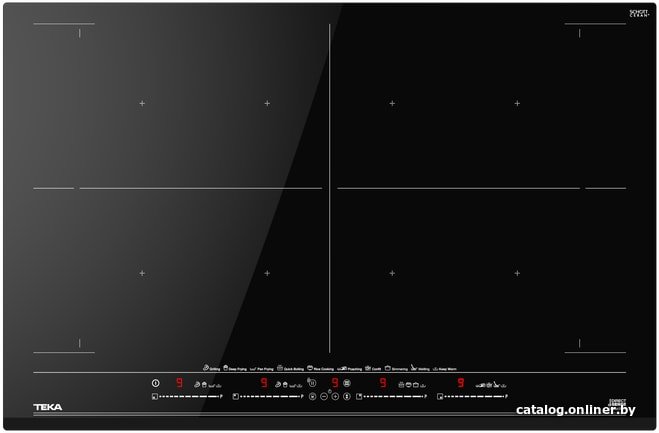
Task: Click the catalog.onliner.by watermark link
Action: [x=575, y=410]
